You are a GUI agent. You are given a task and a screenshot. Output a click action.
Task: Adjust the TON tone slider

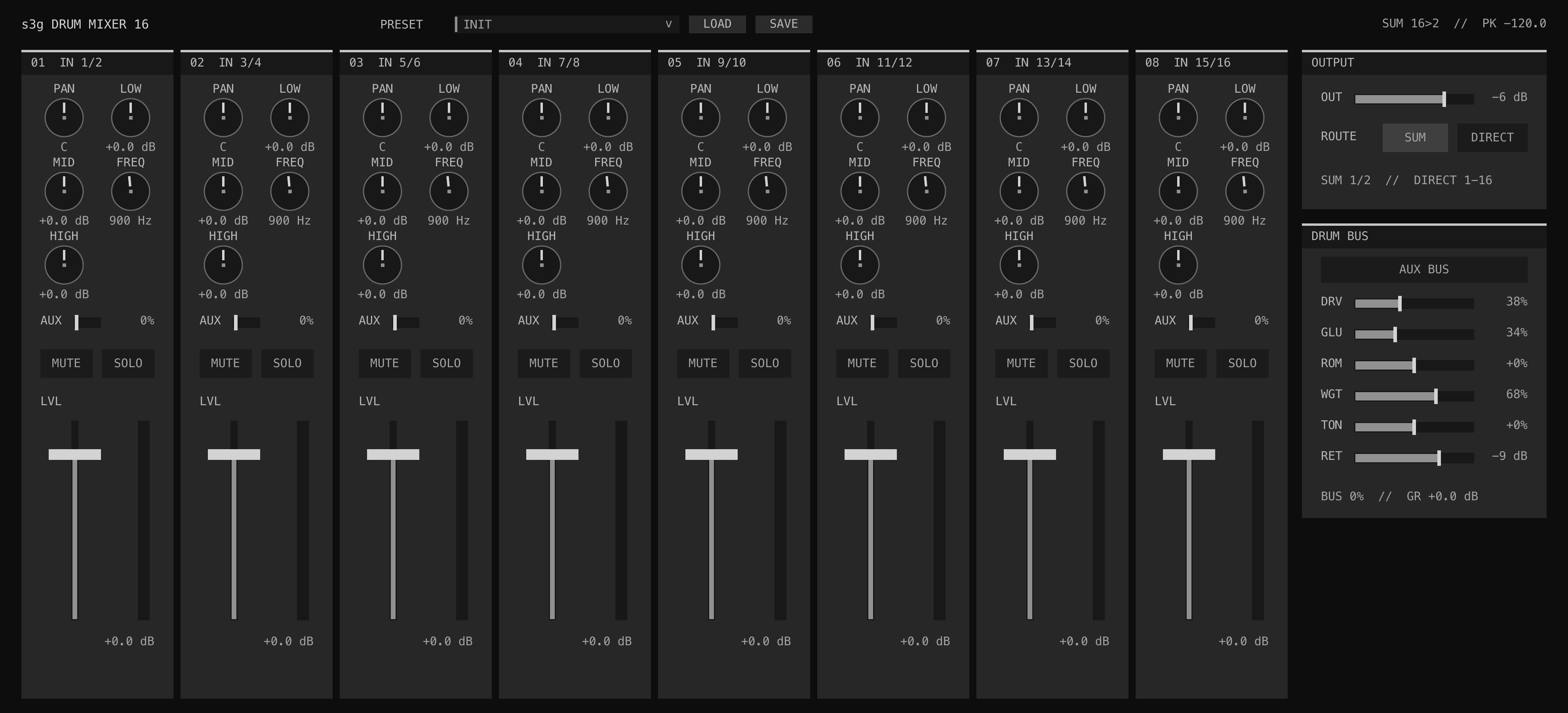[x=1414, y=427]
